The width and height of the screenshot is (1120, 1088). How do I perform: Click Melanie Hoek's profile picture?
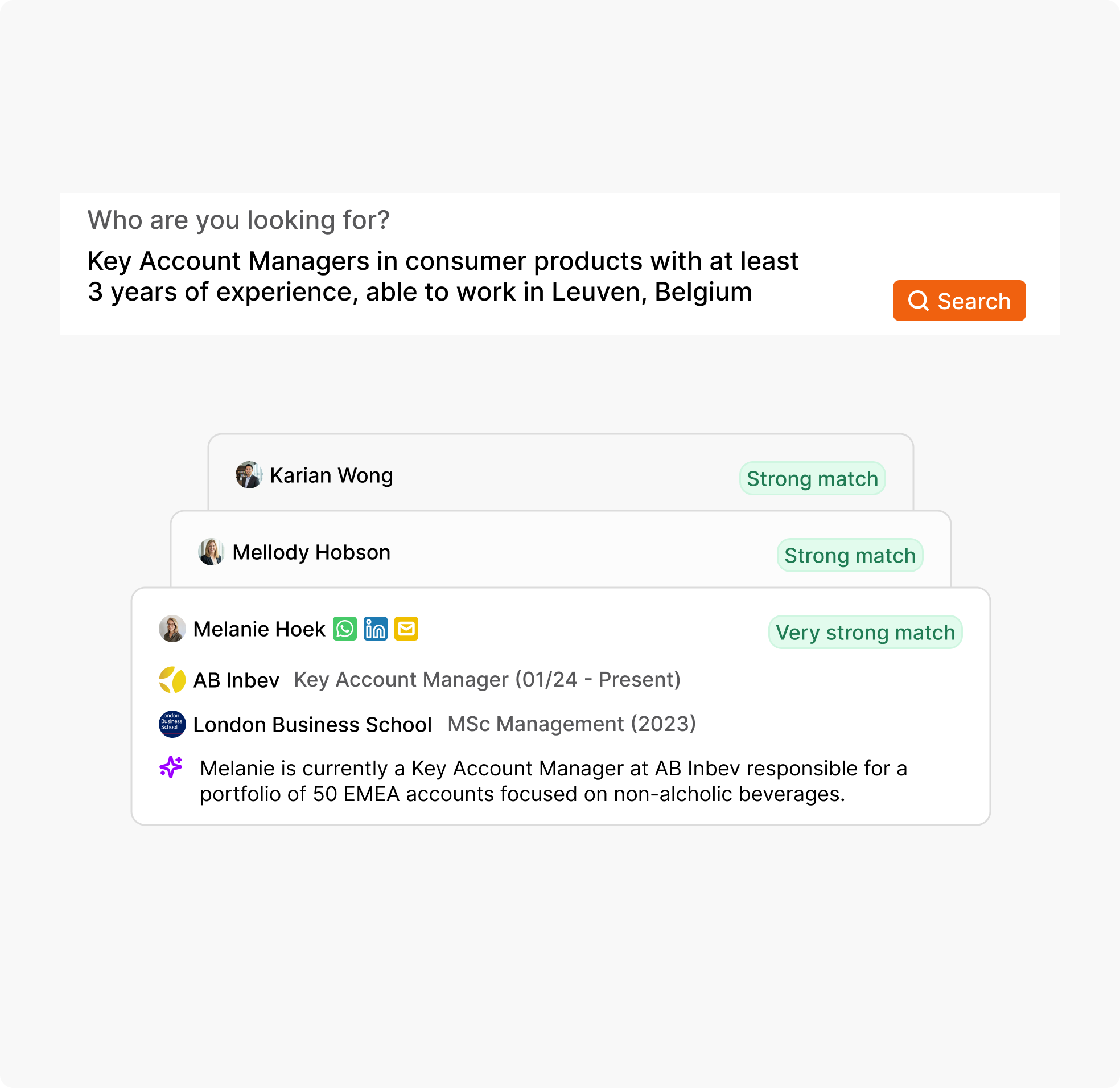(172, 629)
